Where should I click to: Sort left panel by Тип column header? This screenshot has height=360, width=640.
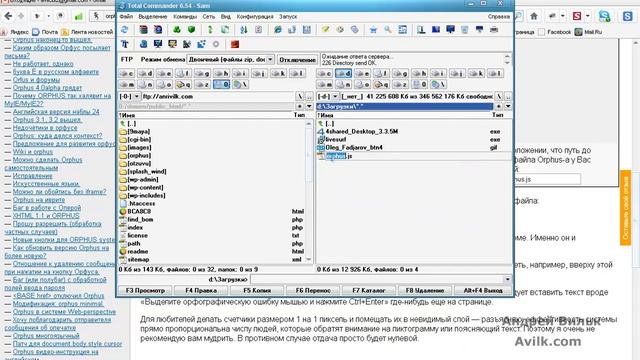click(299, 115)
